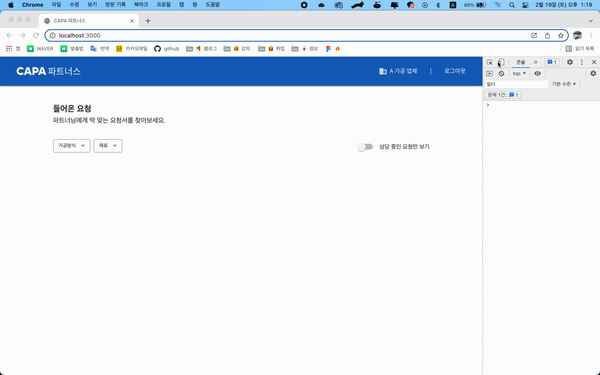The width and height of the screenshot is (600, 375).
Task: View site information icon in address bar
Action: [x=53, y=35]
